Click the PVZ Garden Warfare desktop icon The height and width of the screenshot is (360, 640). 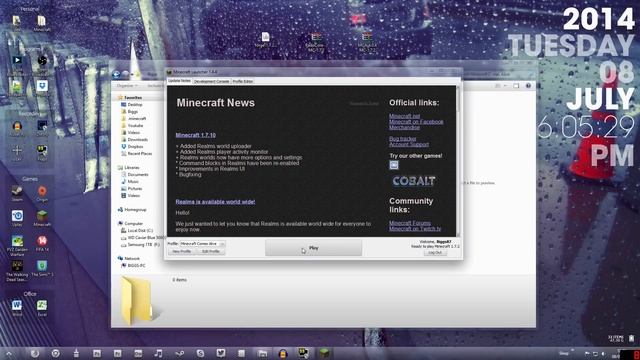click(17, 246)
